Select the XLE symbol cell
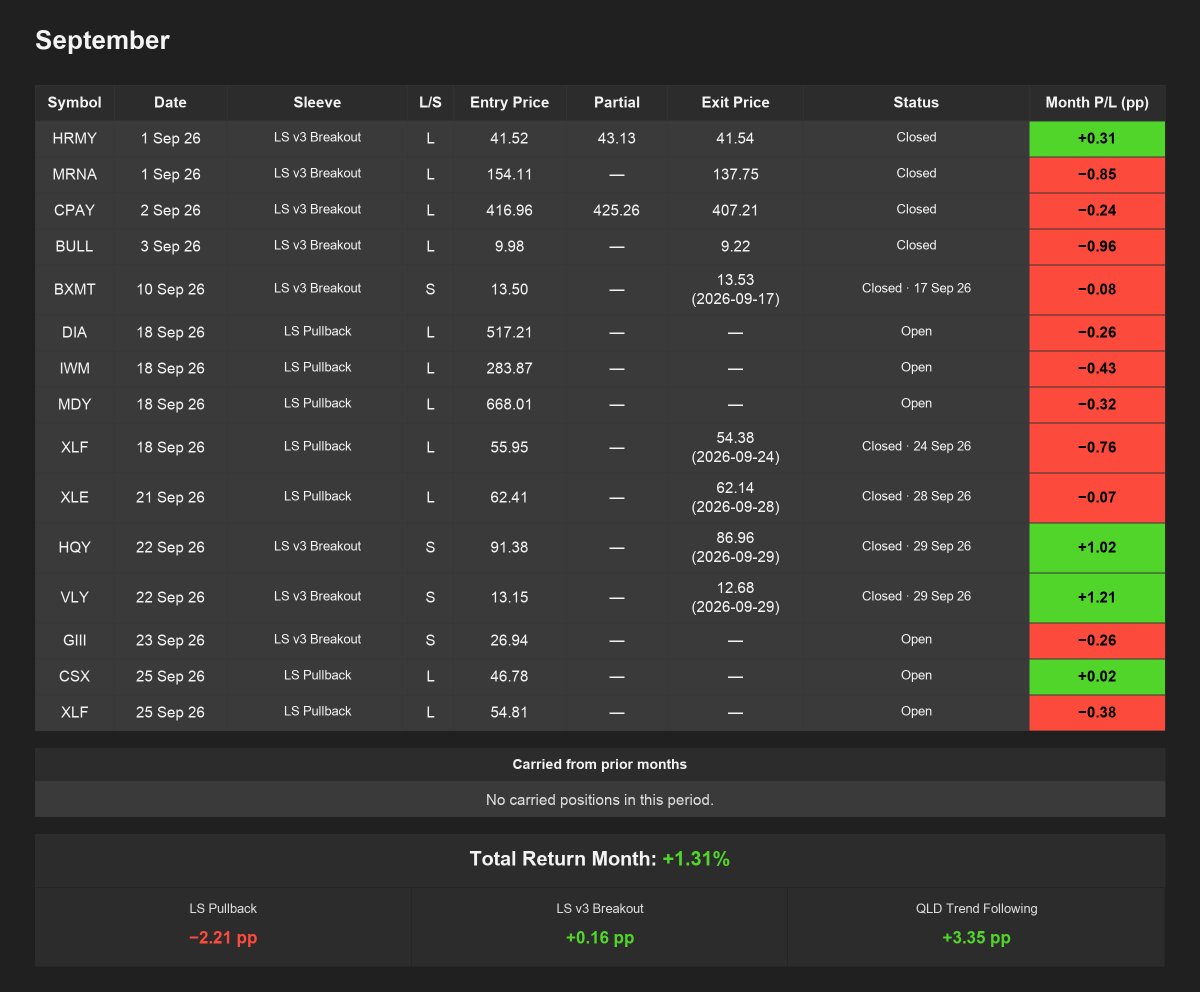The image size is (1200, 992). 75,497
